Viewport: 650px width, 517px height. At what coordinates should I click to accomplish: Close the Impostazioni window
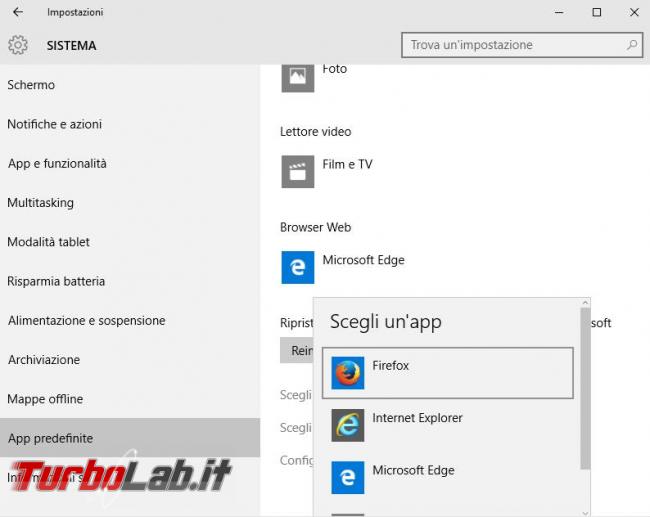[x=634, y=12]
